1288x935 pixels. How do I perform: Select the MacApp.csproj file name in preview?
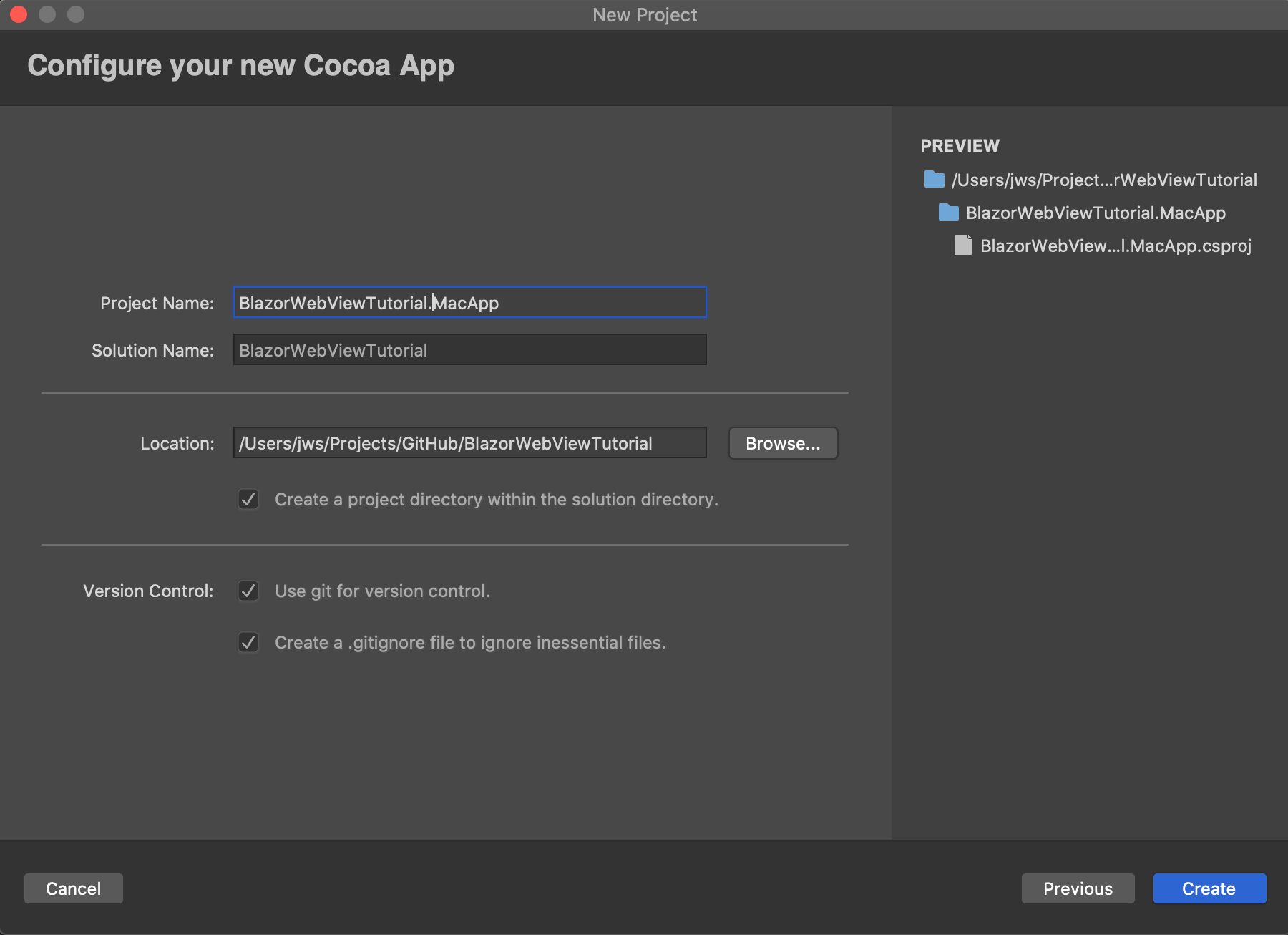pyautogui.click(x=1115, y=246)
